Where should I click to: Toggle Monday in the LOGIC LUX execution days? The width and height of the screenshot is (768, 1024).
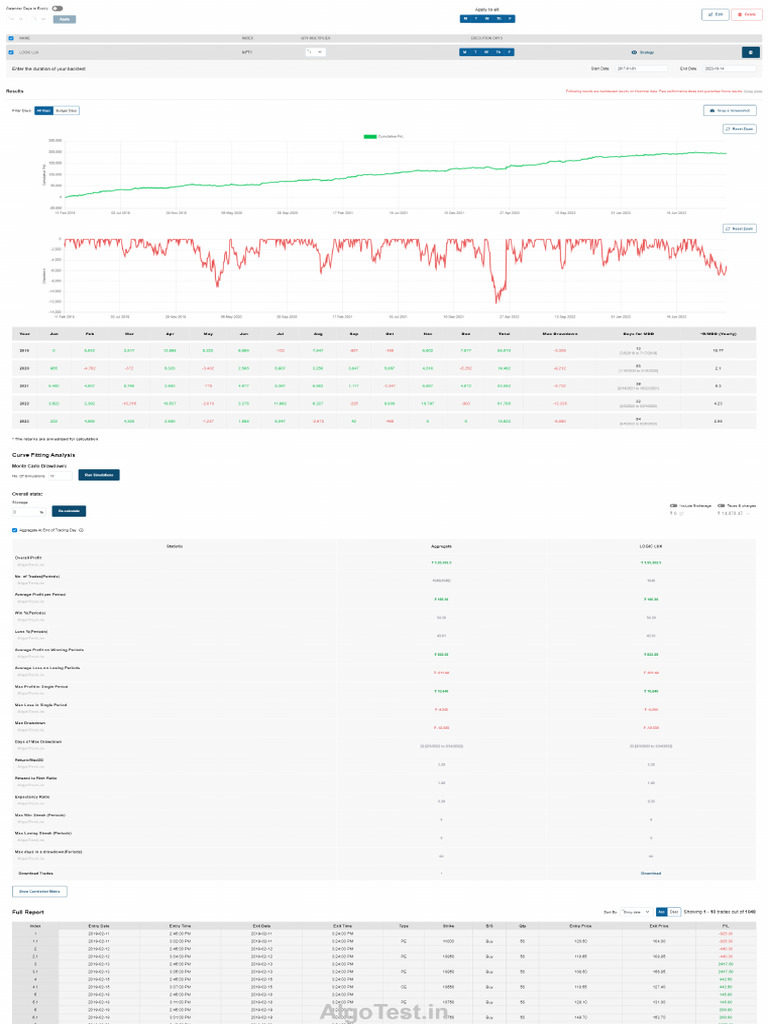(464, 52)
